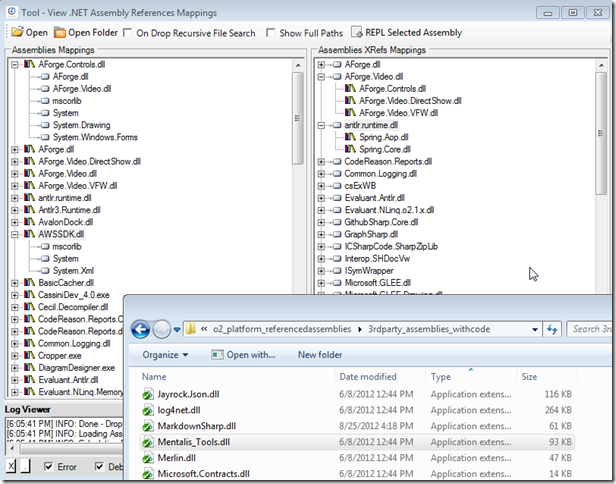Enable On Drop Recursive File Search
The image size is (616, 484).
[x=127, y=33]
